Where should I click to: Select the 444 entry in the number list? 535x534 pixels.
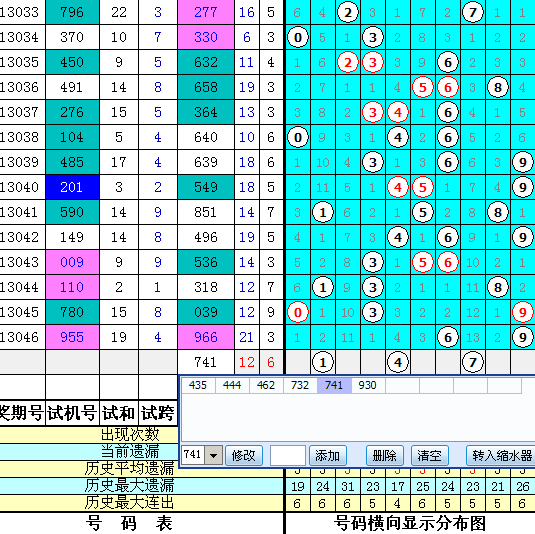[x=232, y=385]
